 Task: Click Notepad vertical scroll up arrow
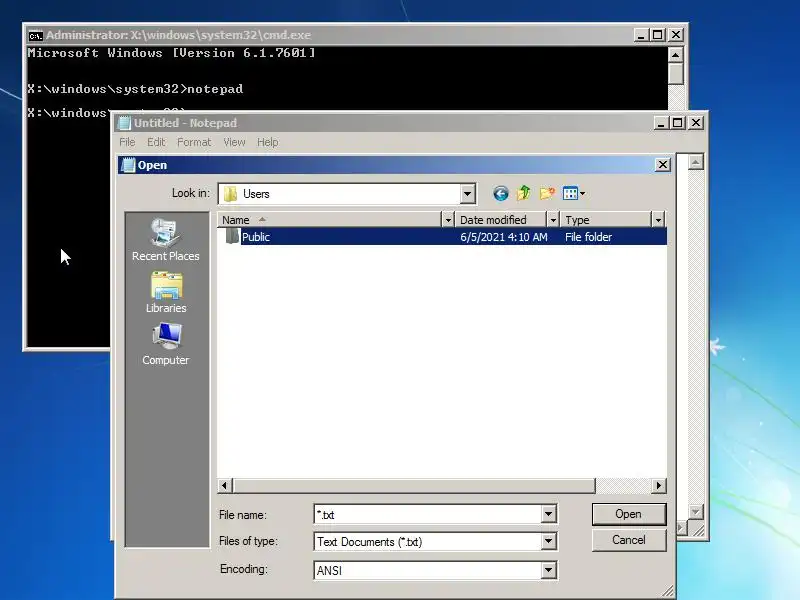[x=696, y=162]
